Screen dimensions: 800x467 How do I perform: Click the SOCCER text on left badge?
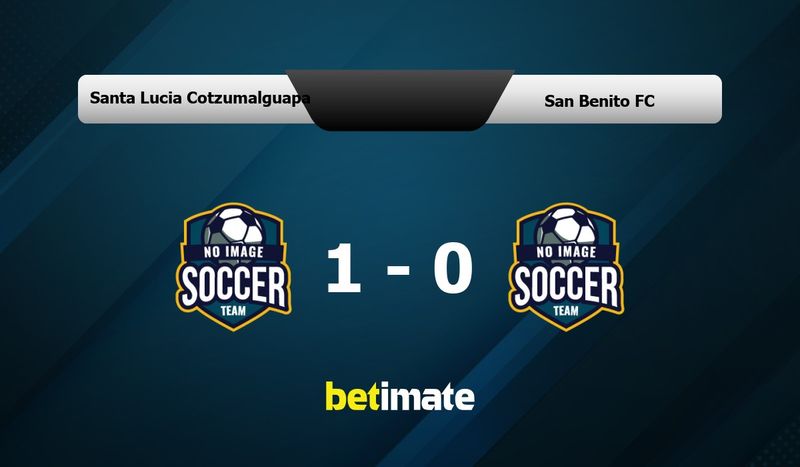234,285
